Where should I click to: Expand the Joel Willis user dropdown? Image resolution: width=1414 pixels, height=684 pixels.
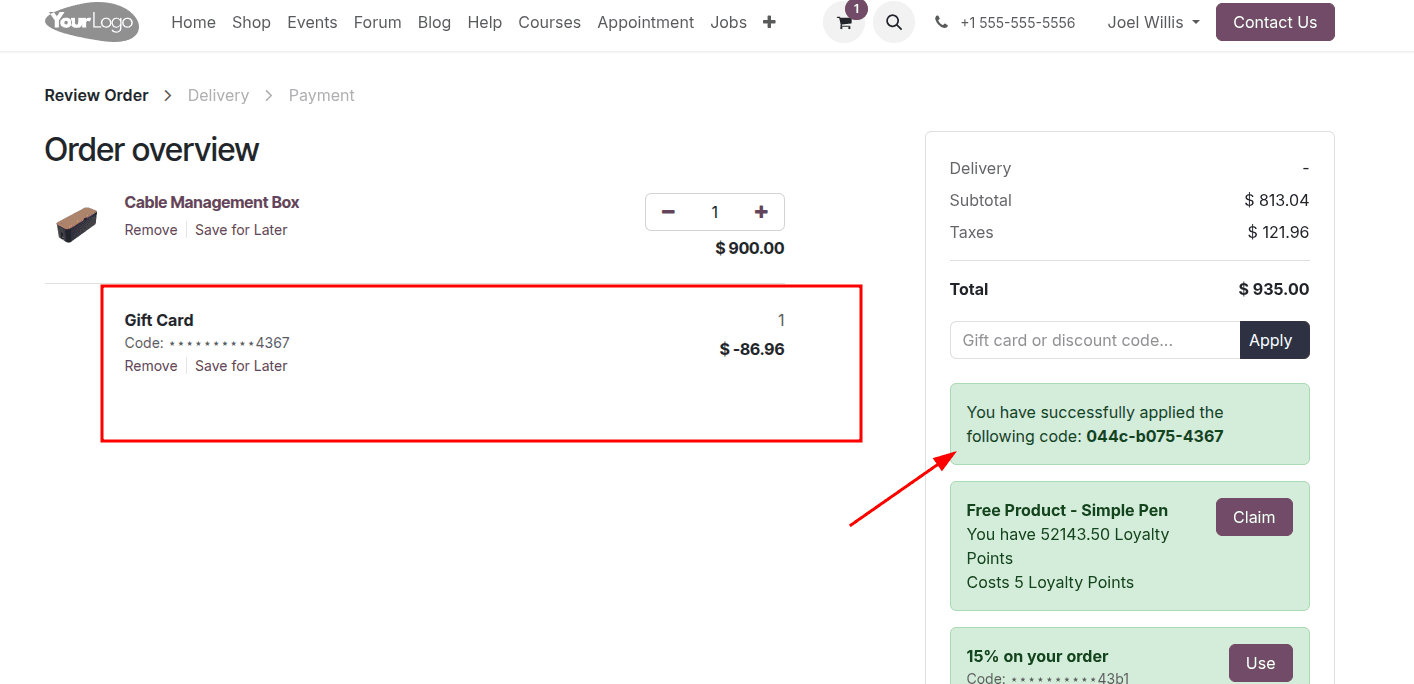(x=1153, y=22)
